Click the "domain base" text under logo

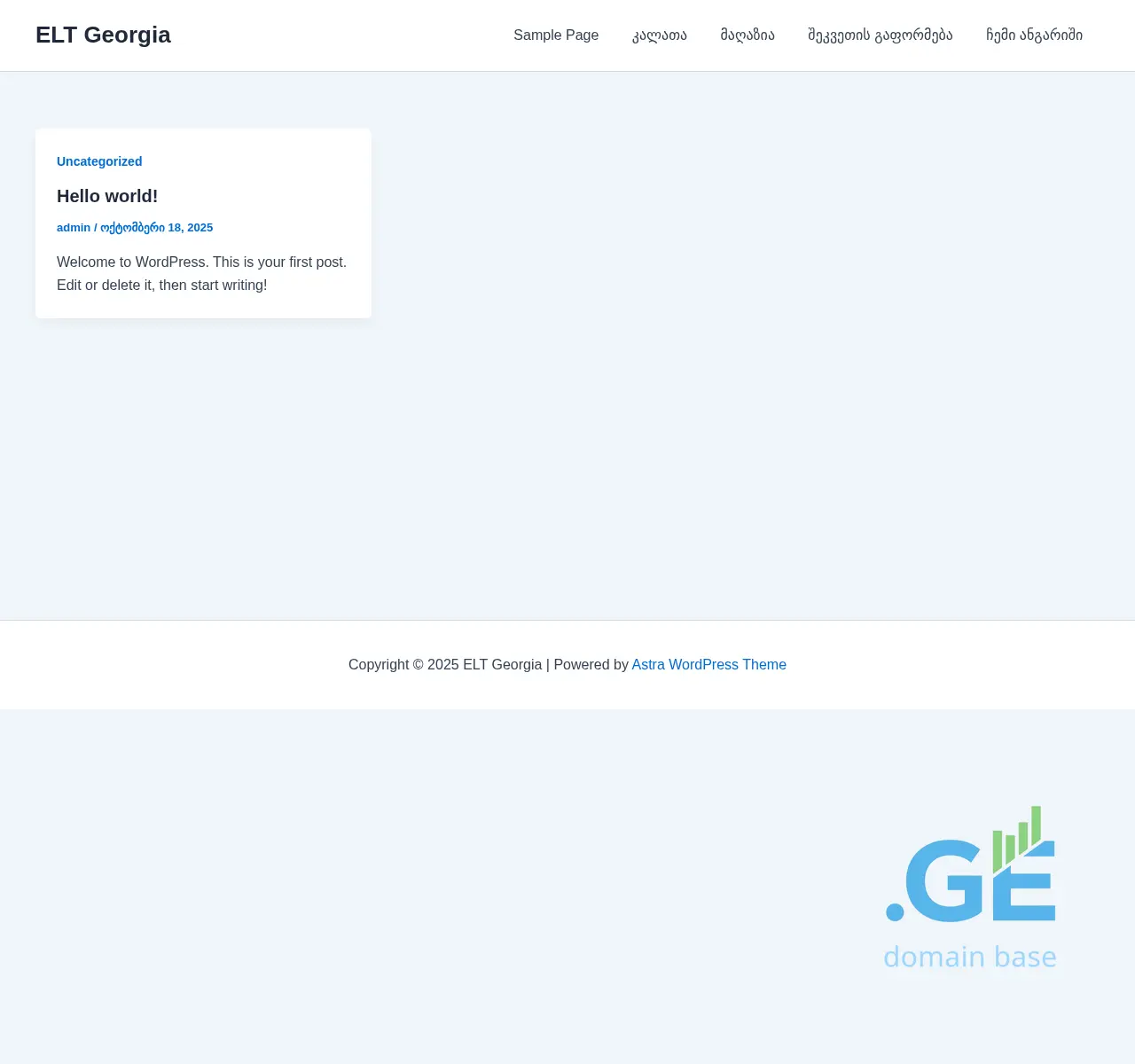[x=970, y=958]
